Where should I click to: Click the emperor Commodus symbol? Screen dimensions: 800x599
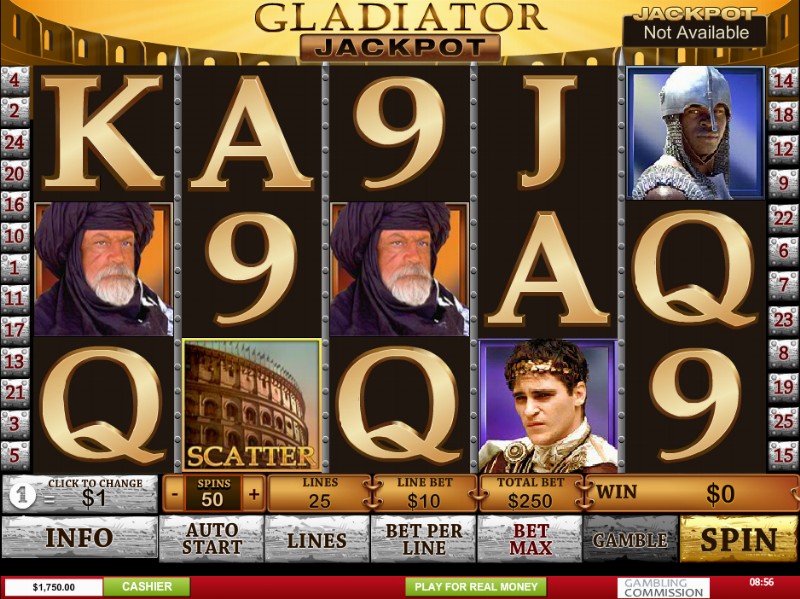[548, 406]
